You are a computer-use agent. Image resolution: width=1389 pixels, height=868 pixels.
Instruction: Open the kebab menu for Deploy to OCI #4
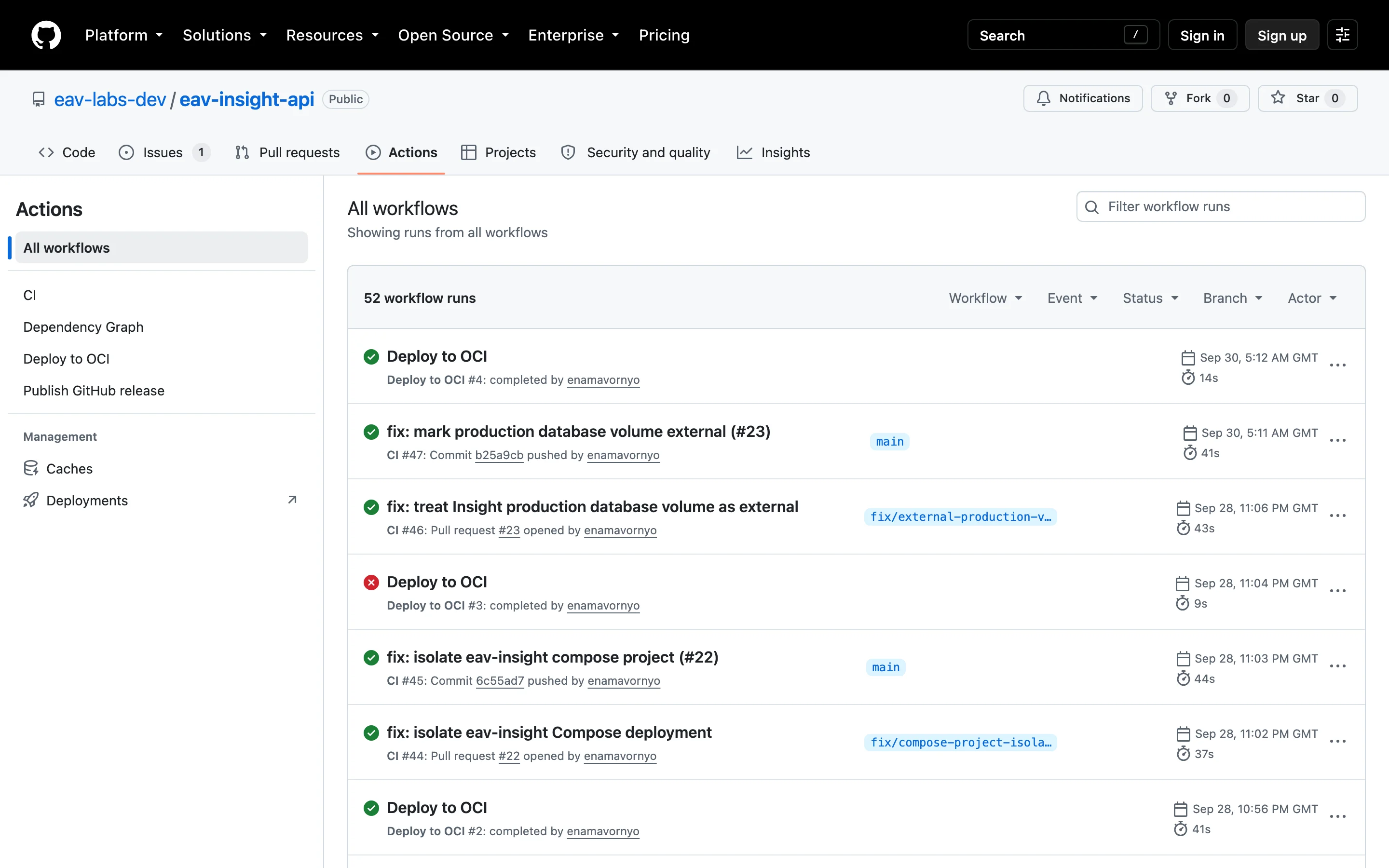1337,366
